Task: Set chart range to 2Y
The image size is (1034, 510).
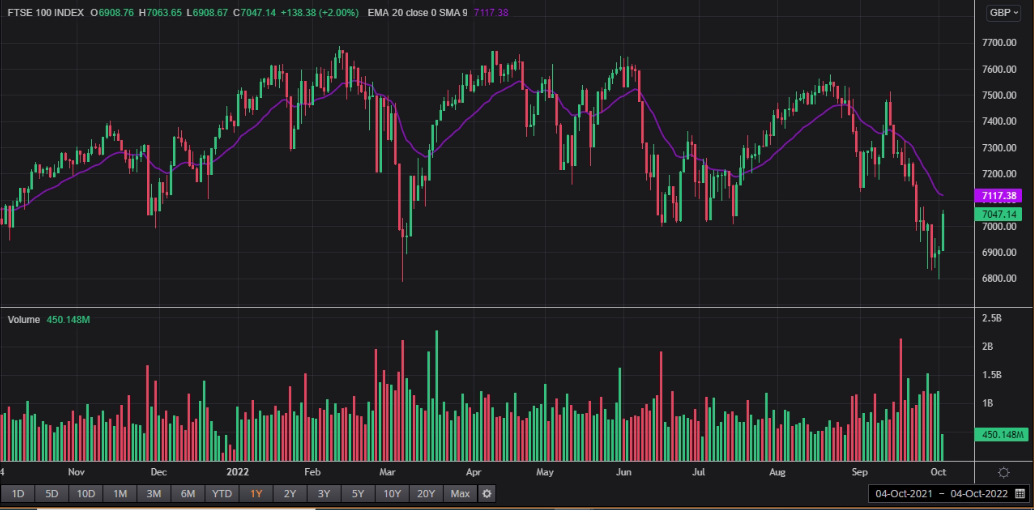Action: pos(289,494)
